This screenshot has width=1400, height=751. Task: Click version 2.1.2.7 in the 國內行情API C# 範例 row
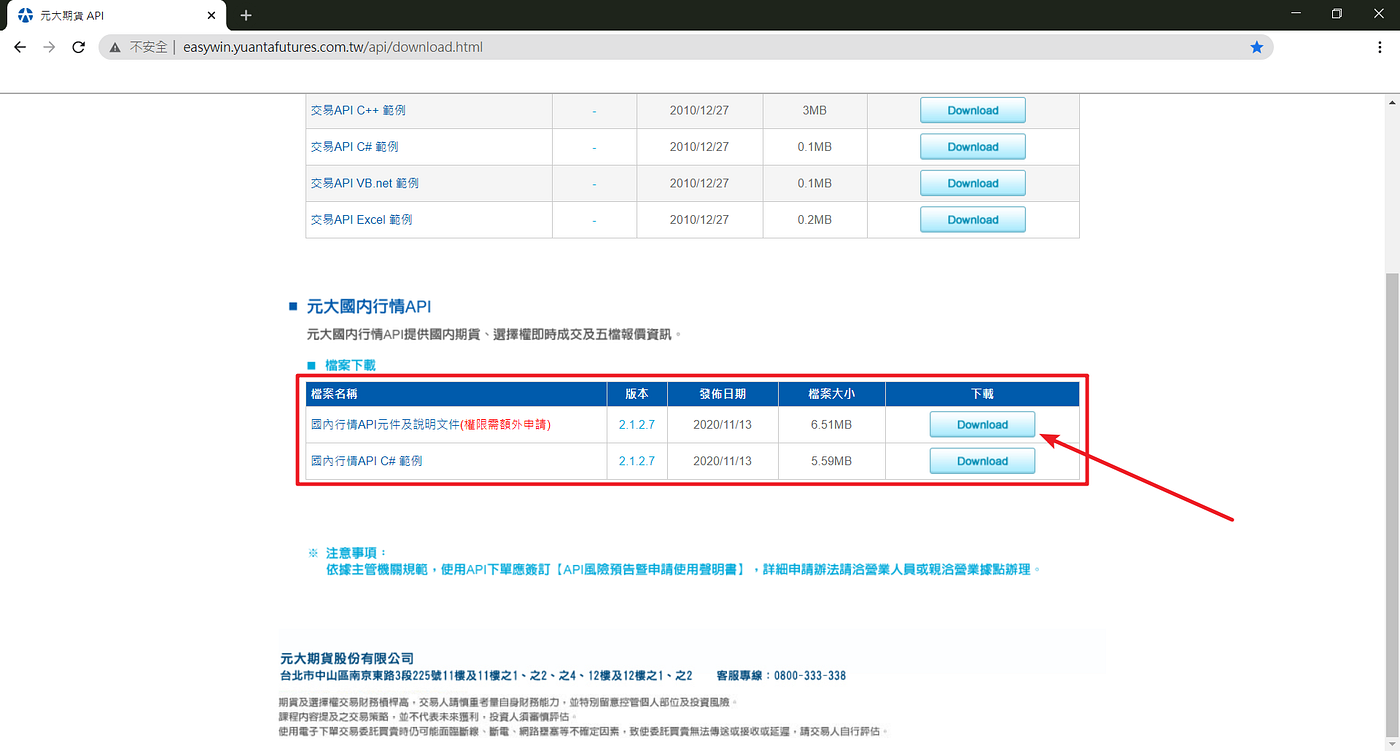pos(637,461)
